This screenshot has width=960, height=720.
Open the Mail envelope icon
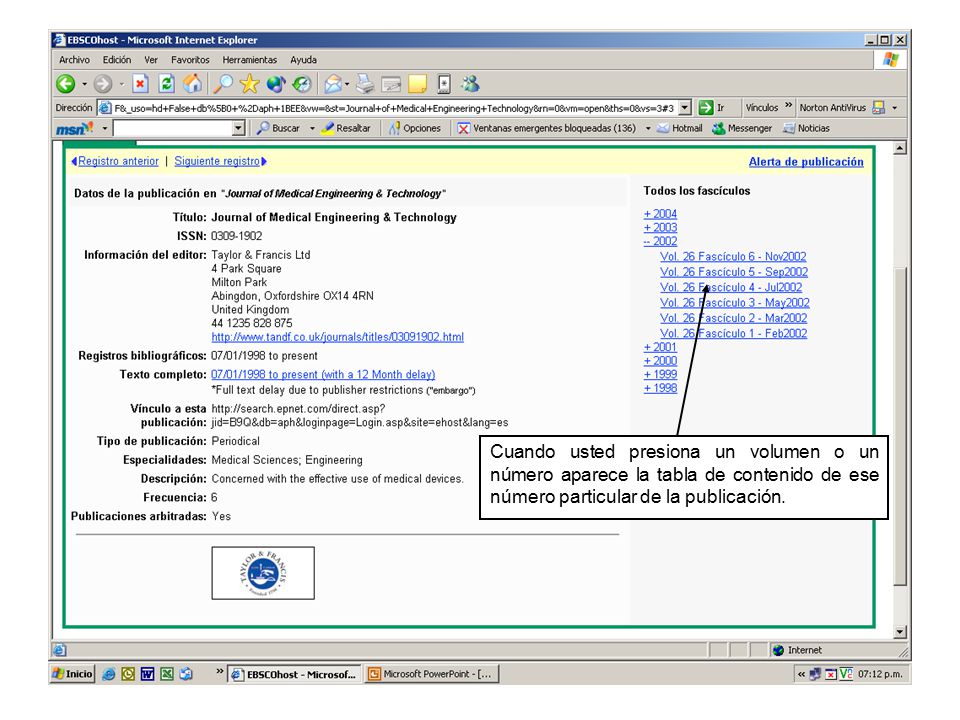(x=333, y=84)
